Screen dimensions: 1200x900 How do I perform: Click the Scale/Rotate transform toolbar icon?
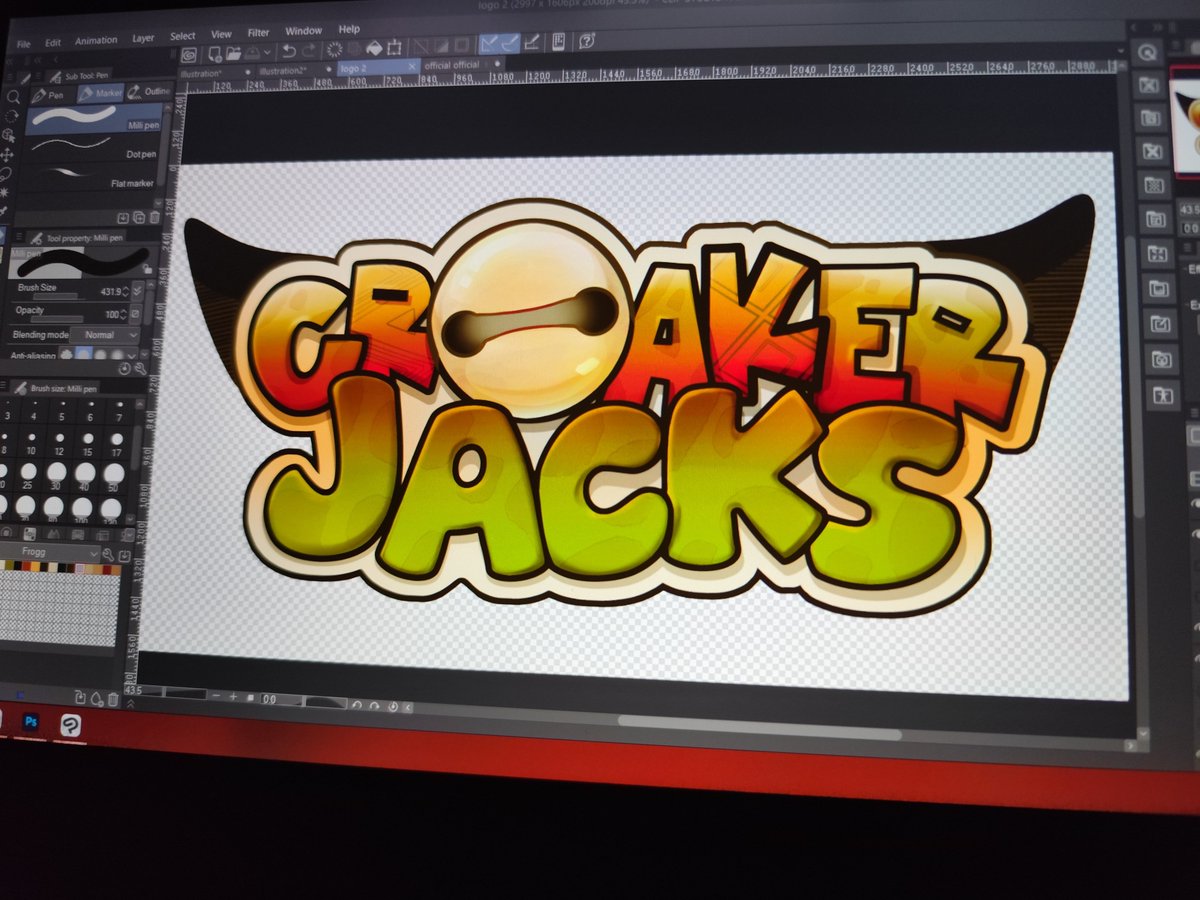(394, 47)
